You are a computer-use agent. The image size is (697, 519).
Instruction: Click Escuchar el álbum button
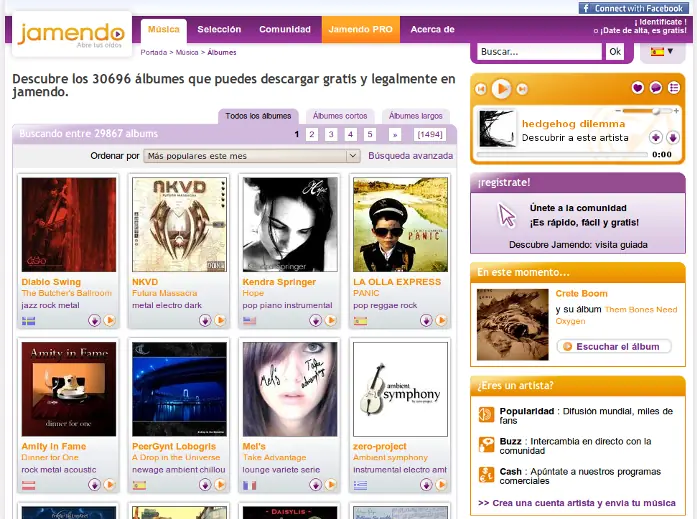[614, 347]
